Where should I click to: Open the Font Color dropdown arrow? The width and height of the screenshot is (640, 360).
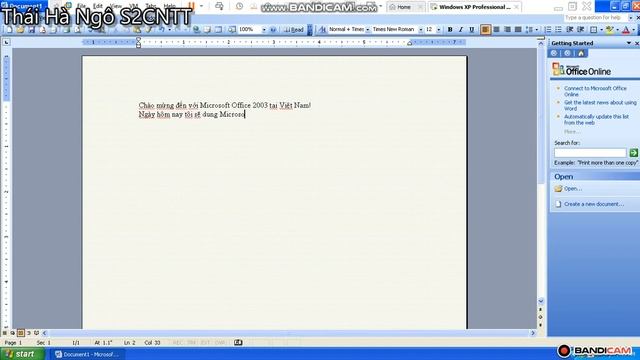click(x=633, y=30)
